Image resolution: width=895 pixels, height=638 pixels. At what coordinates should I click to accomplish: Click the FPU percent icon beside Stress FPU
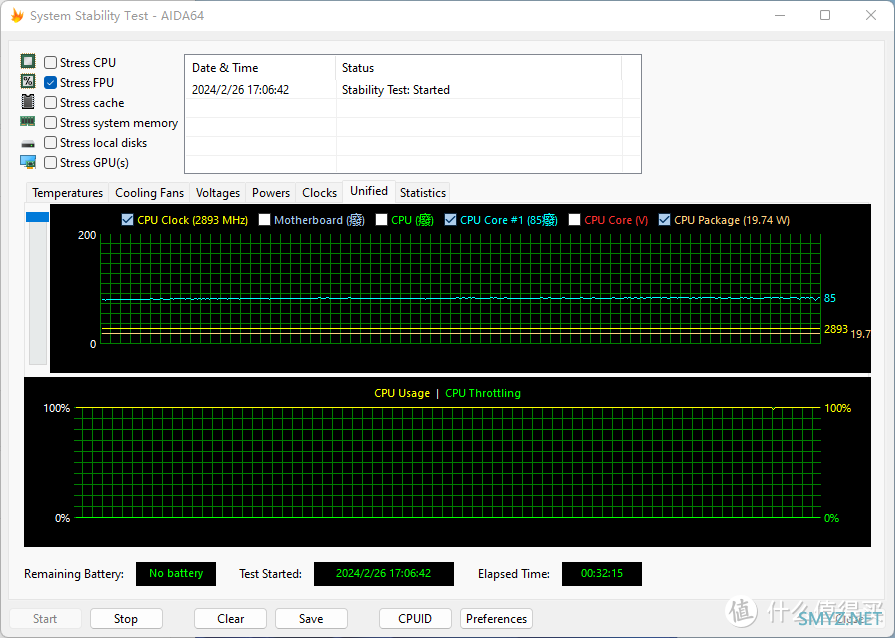click(x=28, y=81)
